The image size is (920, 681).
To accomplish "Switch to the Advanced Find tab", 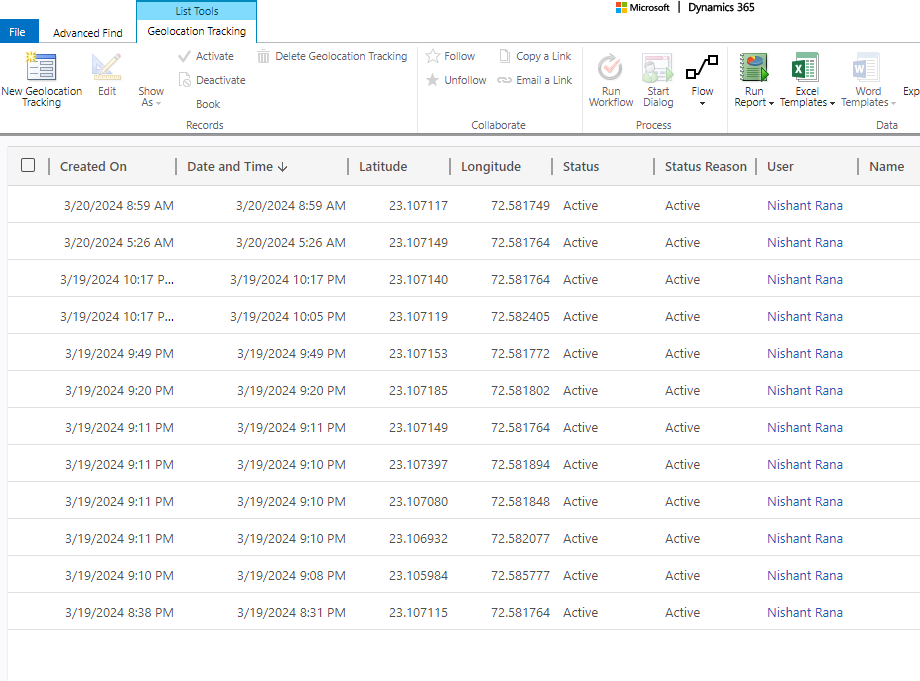I will [x=88, y=33].
